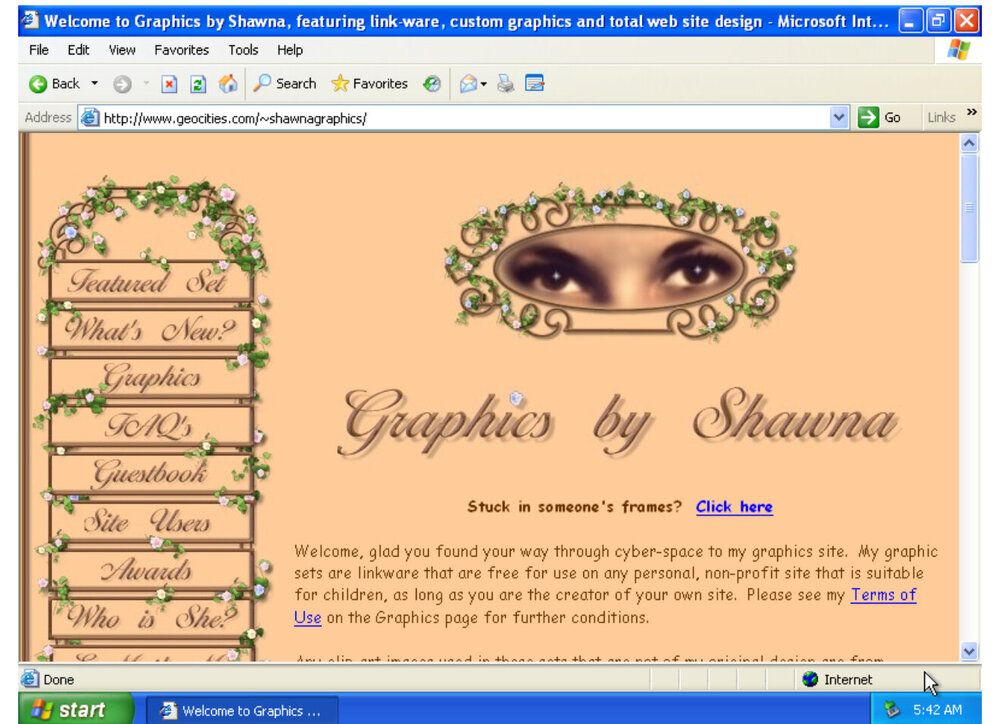Image resolution: width=1000 pixels, height=724 pixels.
Task: Click the Guestbook trellis navigation button
Action: point(150,472)
